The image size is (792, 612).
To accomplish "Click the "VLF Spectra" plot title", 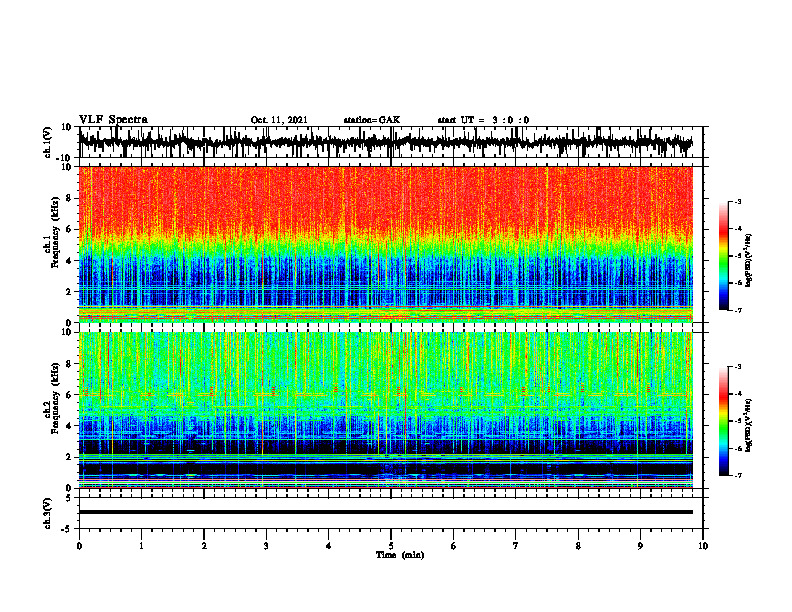I will (113, 119).
